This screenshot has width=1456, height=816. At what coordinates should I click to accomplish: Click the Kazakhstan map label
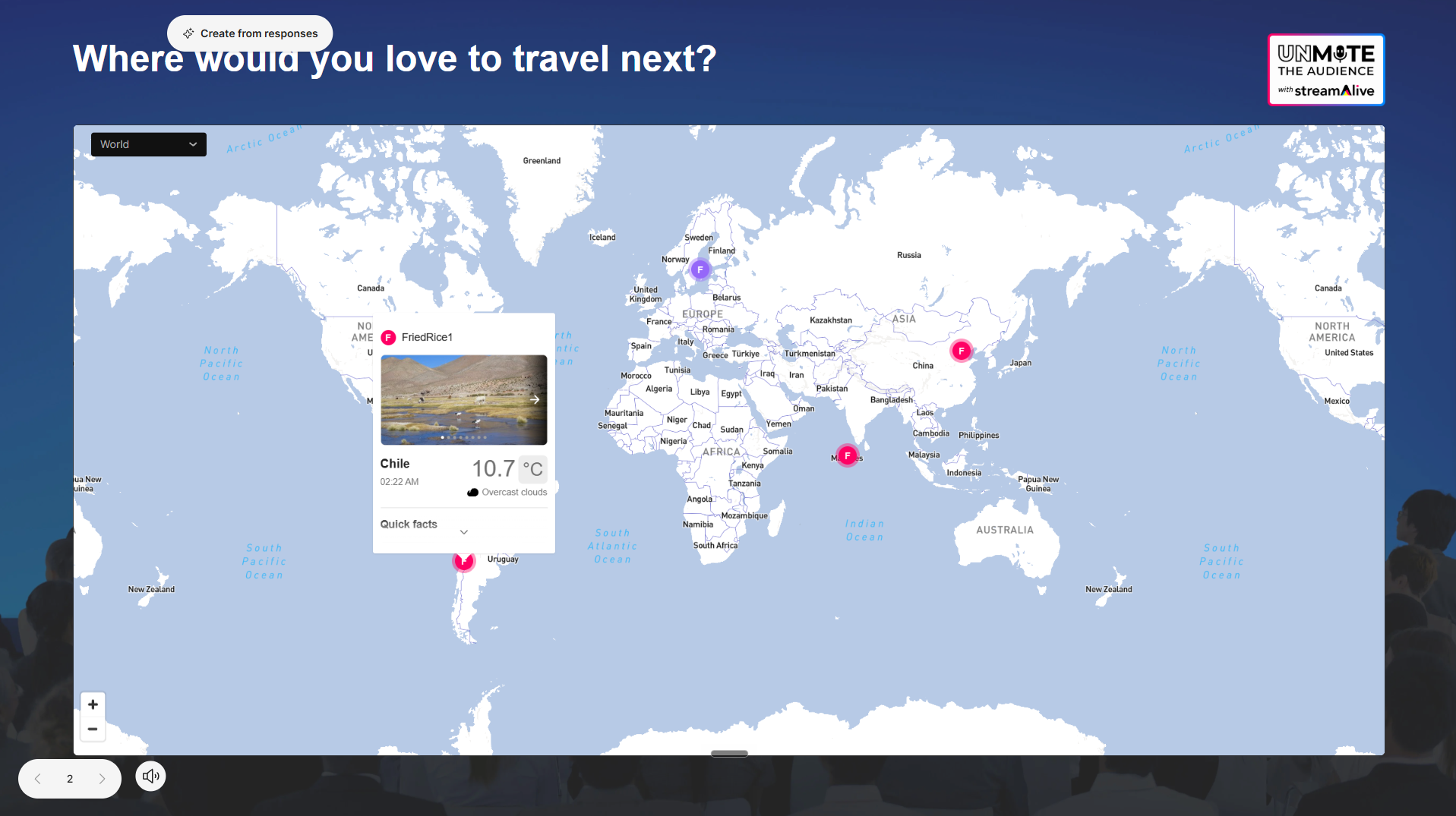(831, 320)
